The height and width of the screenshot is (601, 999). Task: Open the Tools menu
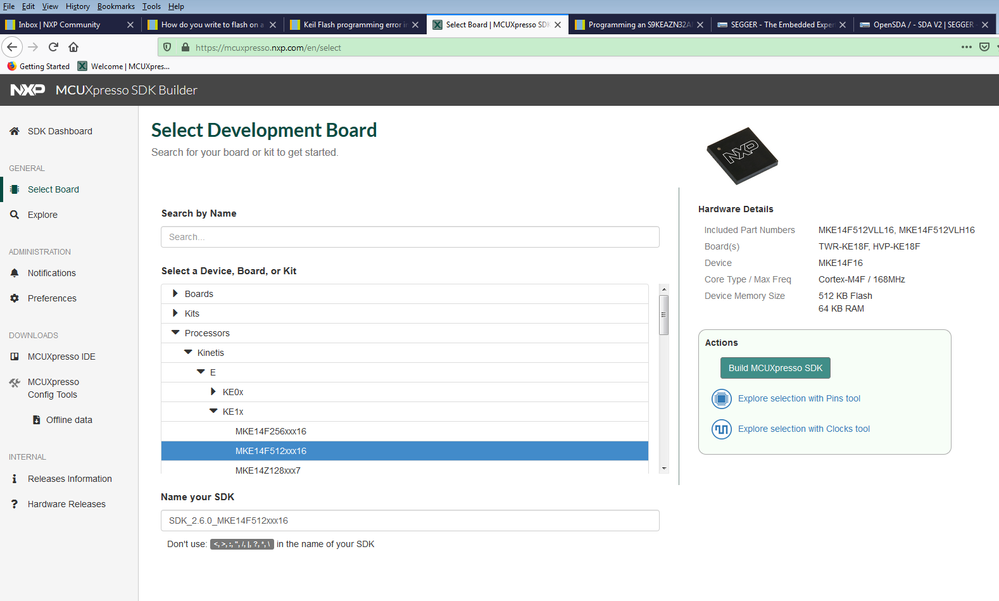coord(151,6)
